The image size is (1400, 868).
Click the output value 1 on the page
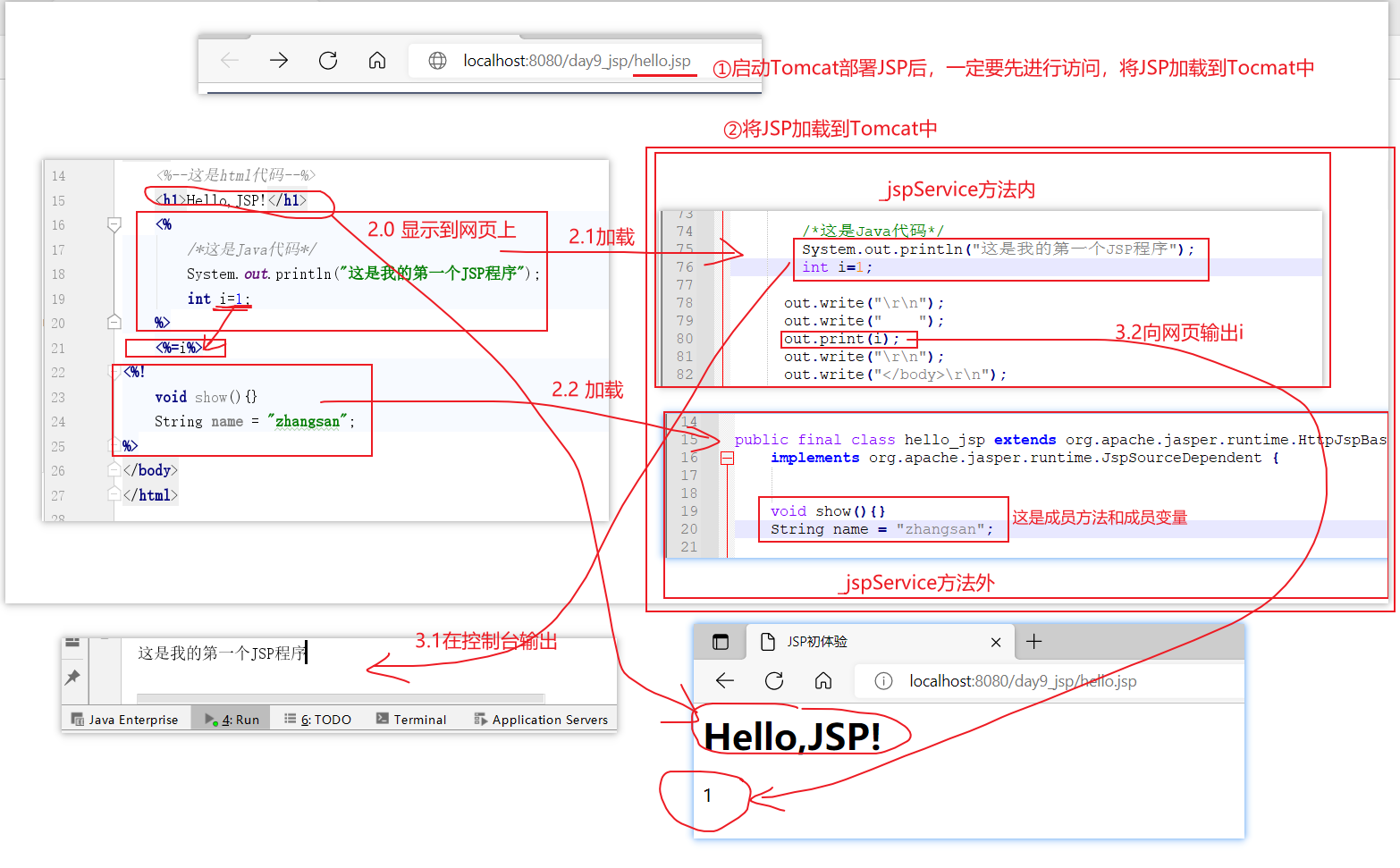coord(707,795)
